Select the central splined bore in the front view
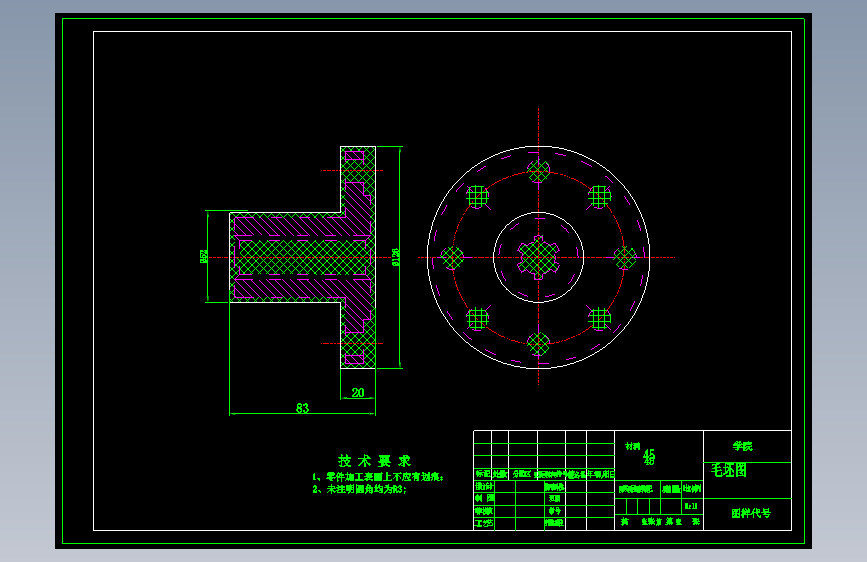 538,257
